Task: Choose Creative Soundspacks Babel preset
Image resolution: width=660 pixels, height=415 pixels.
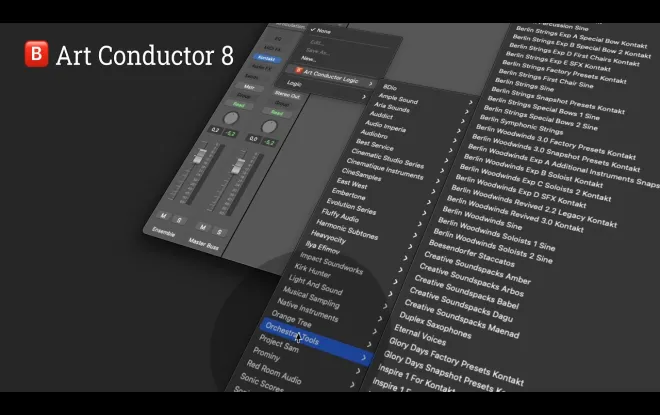Action: (x=466, y=292)
